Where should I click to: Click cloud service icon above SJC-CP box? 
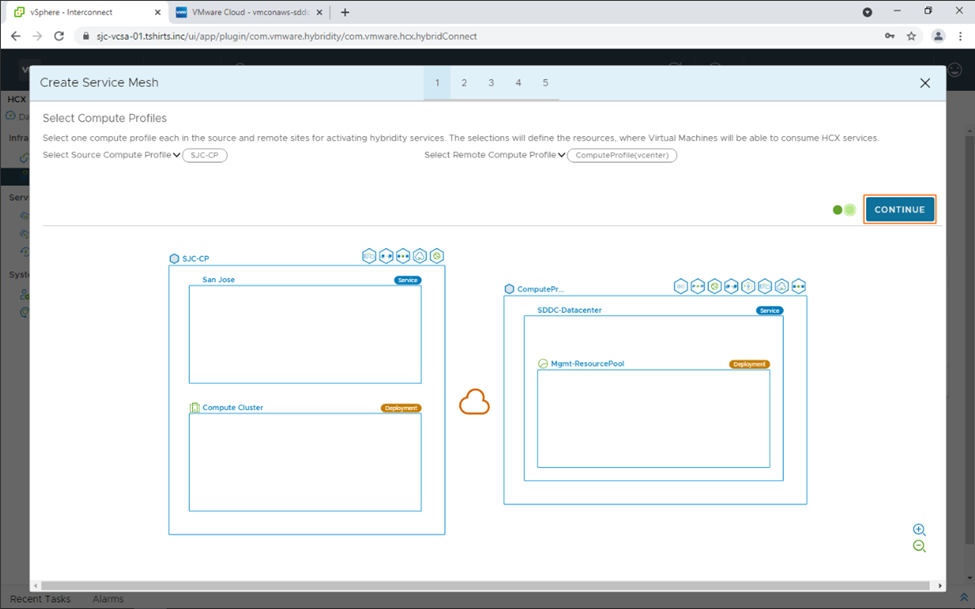click(x=420, y=256)
